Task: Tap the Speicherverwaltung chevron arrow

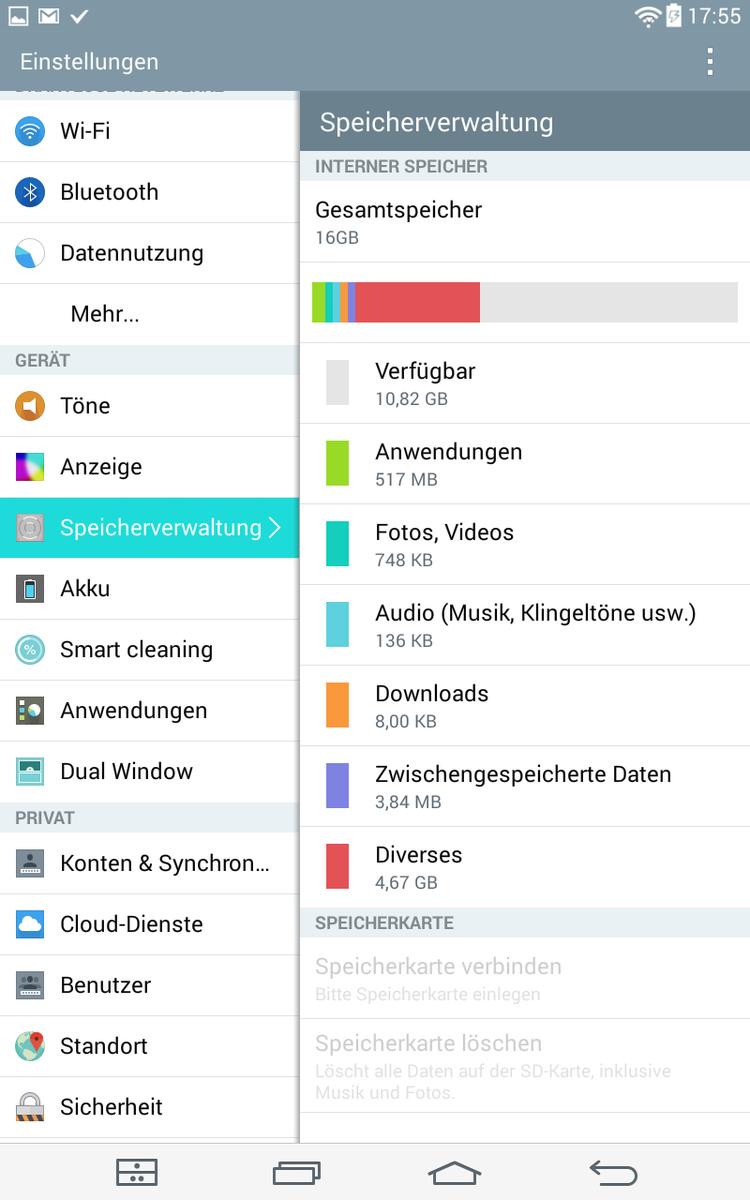Action: coord(276,528)
